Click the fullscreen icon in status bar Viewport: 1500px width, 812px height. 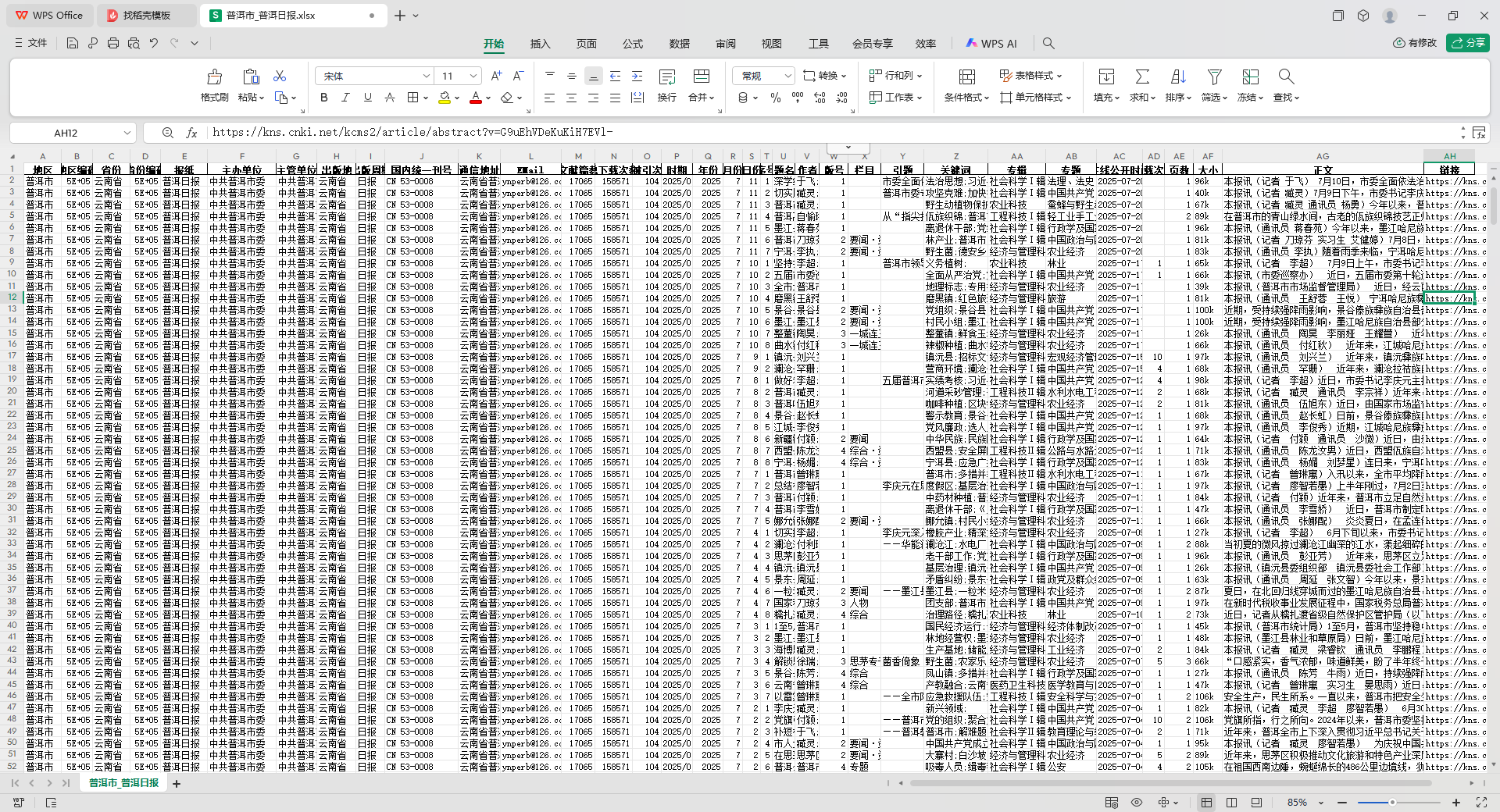[1481, 803]
